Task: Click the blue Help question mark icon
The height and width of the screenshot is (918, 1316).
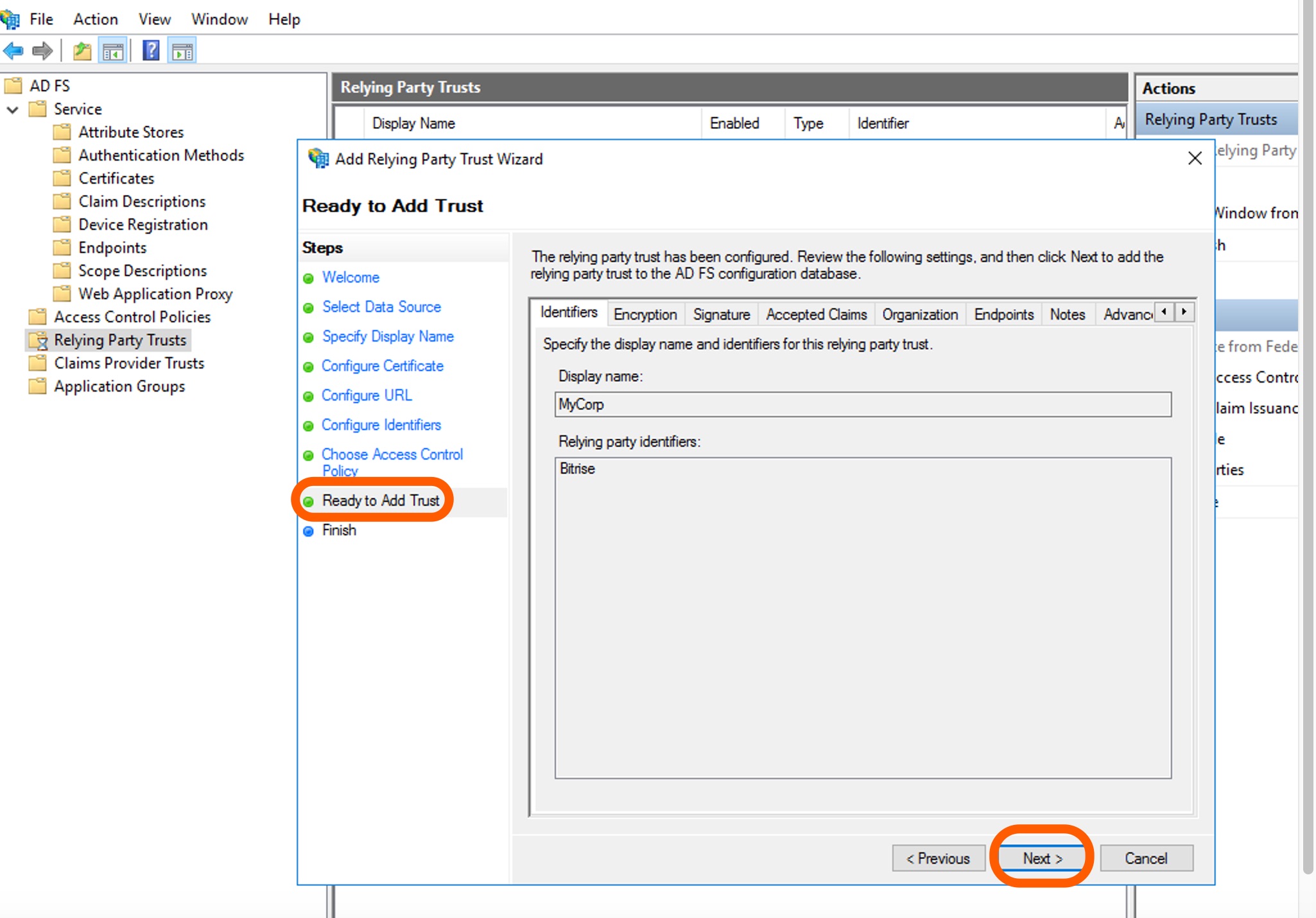Action: [151, 51]
